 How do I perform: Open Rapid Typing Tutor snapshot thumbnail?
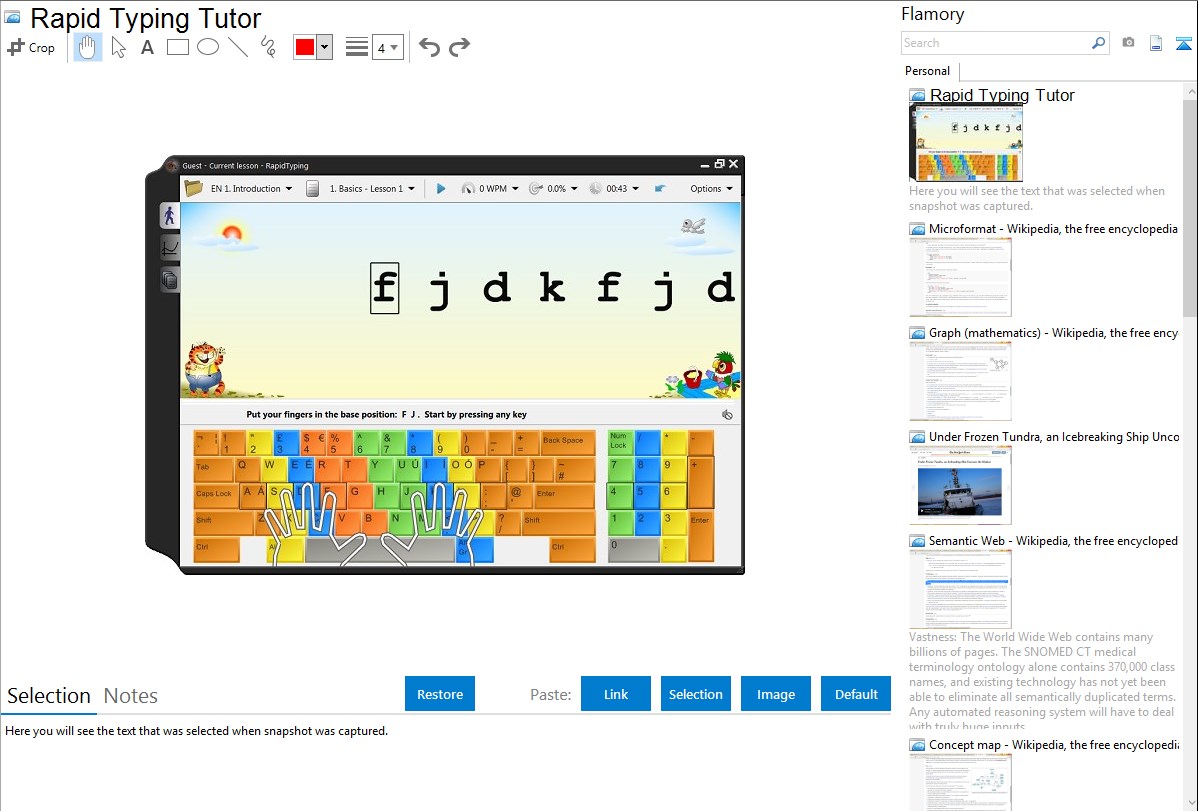[x=966, y=142]
